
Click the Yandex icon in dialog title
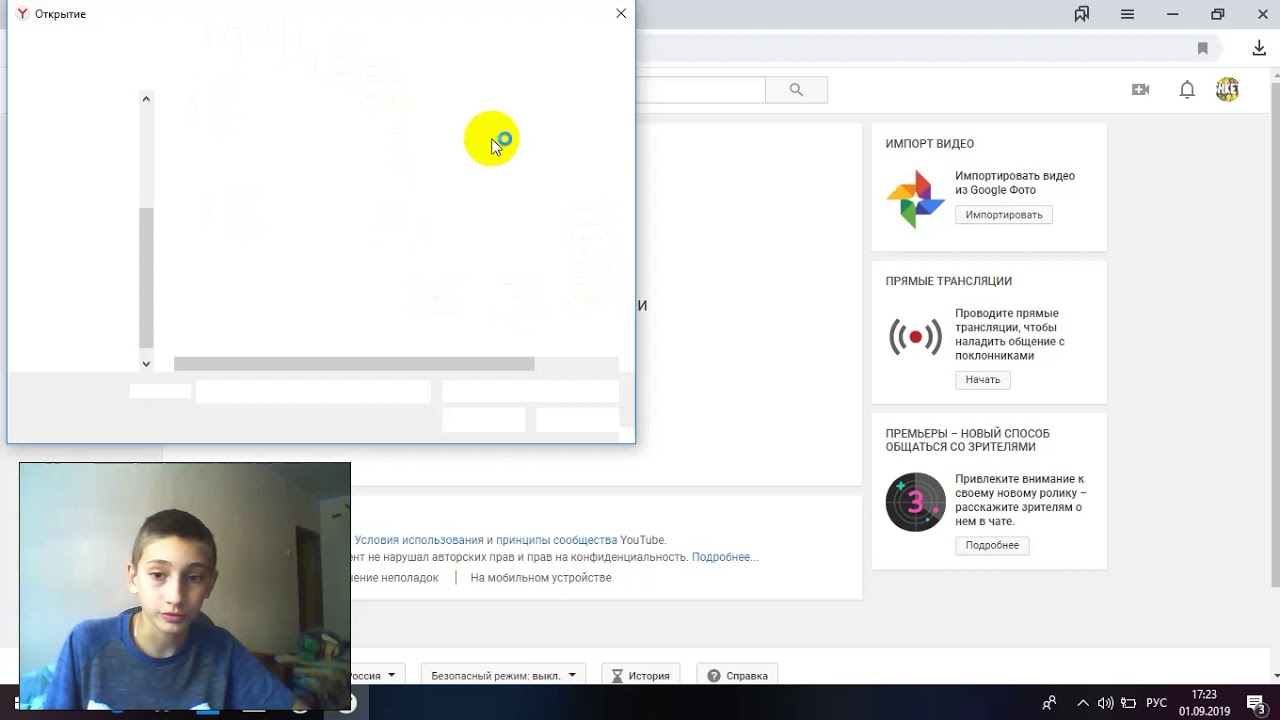click(22, 14)
